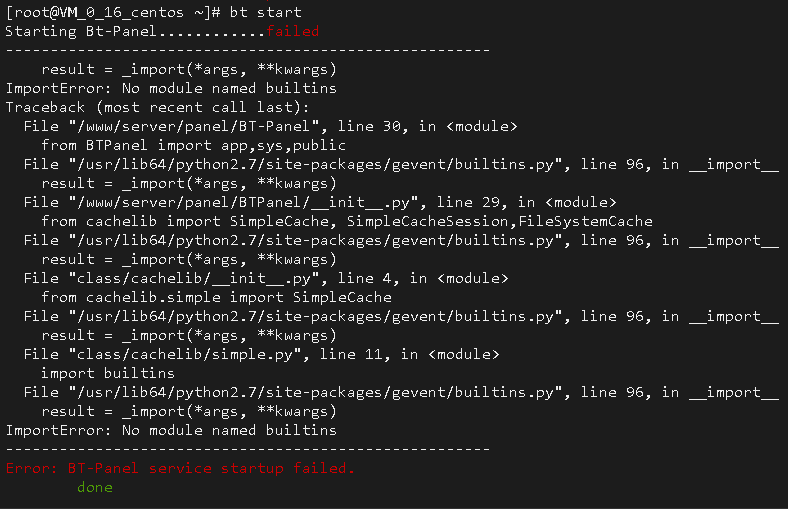788x509 pixels.
Task: Click 'line 30, in <module>' text
Action: tap(427, 126)
